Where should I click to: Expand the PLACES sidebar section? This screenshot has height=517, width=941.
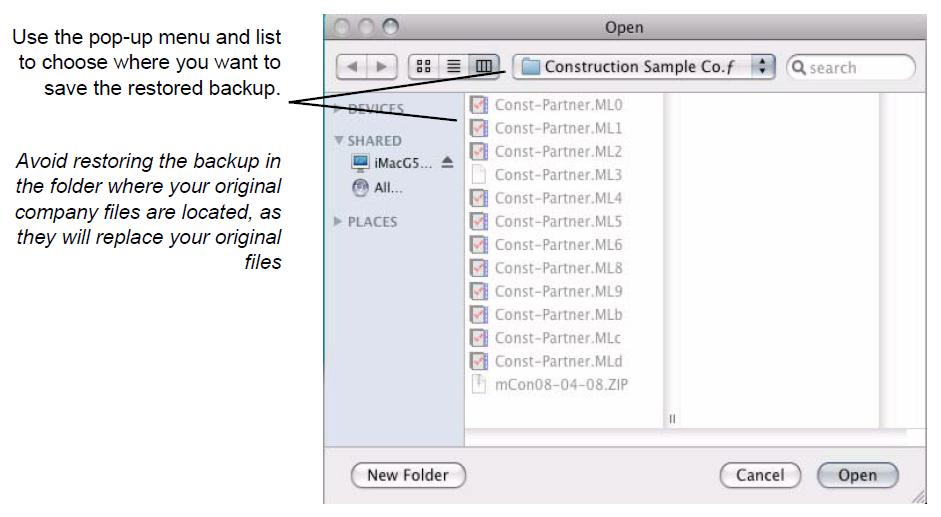tap(338, 222)
